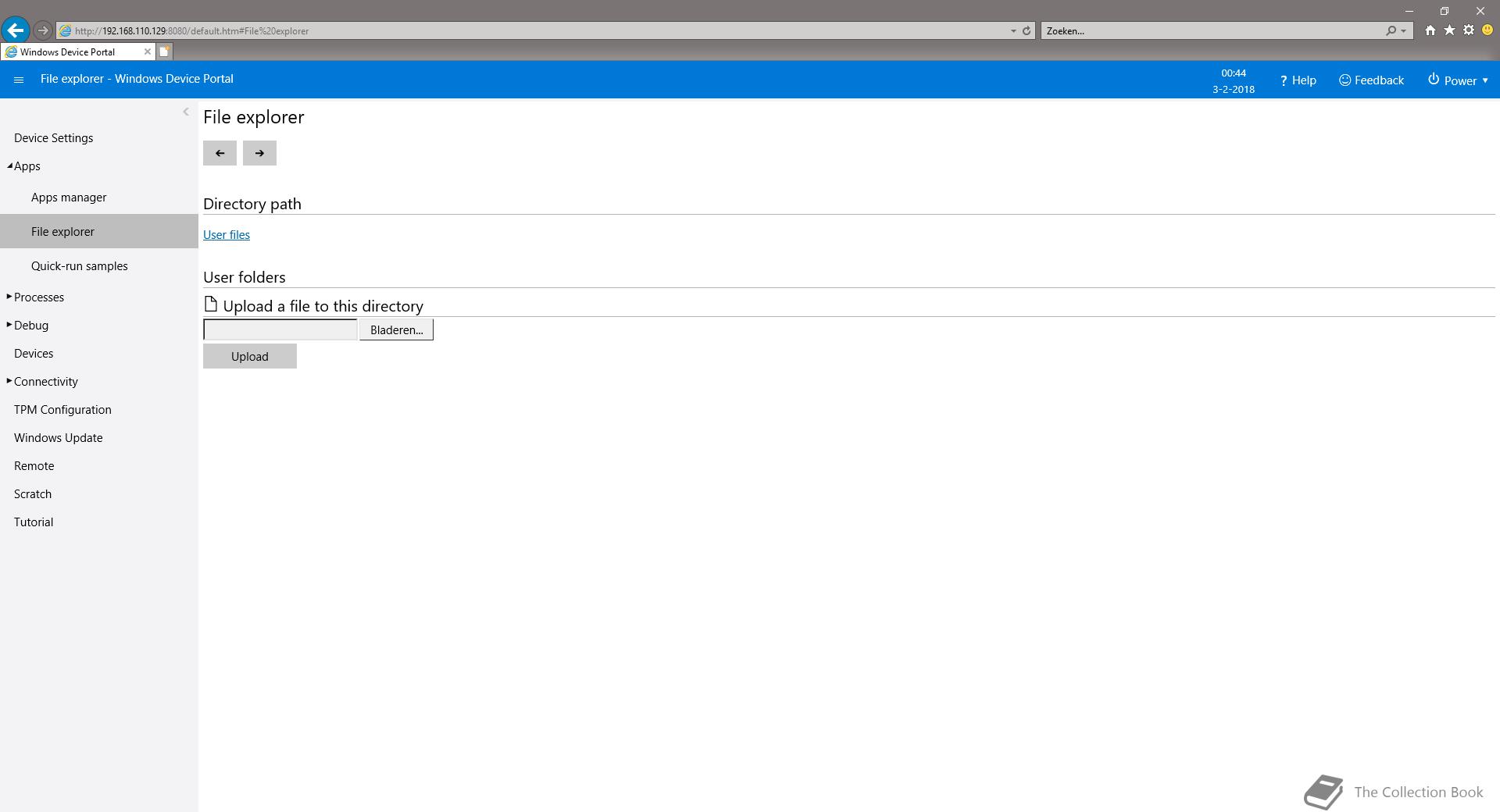Click the file path input field

coord(280,329)
